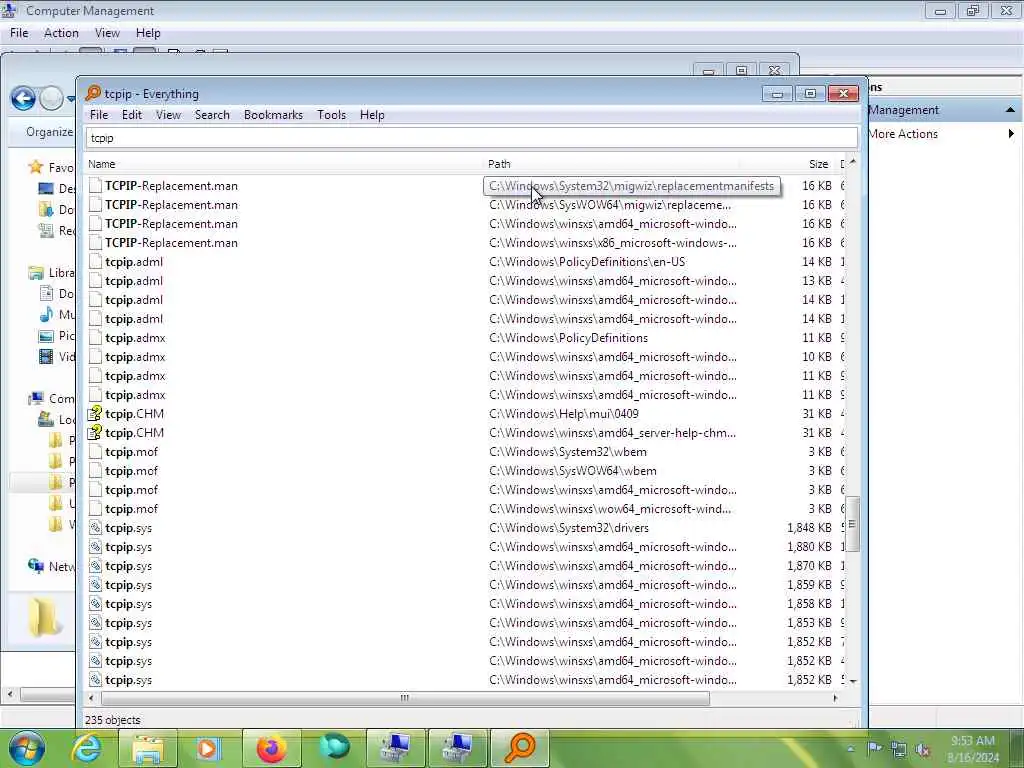Click the Explorer Back arrow button
1024x768 pixels.
tap(23, 99)
